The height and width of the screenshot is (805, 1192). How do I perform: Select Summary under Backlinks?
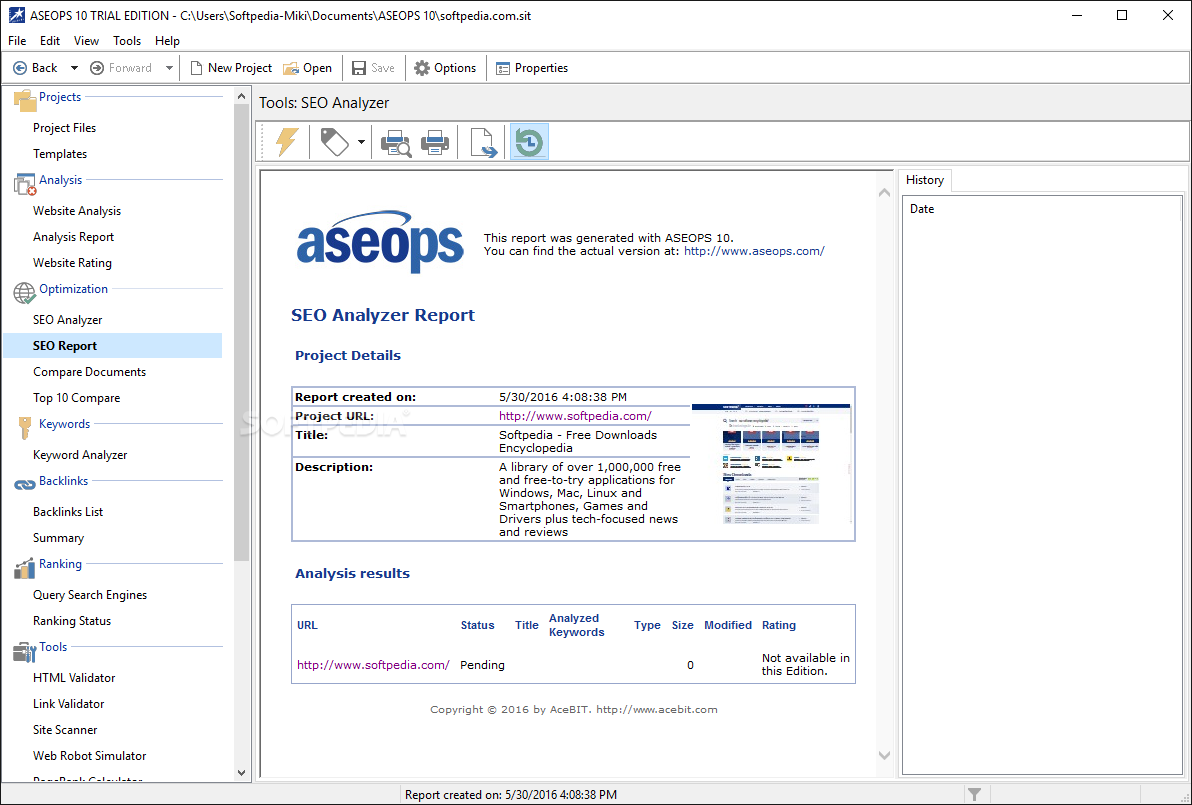coord(59,537)
